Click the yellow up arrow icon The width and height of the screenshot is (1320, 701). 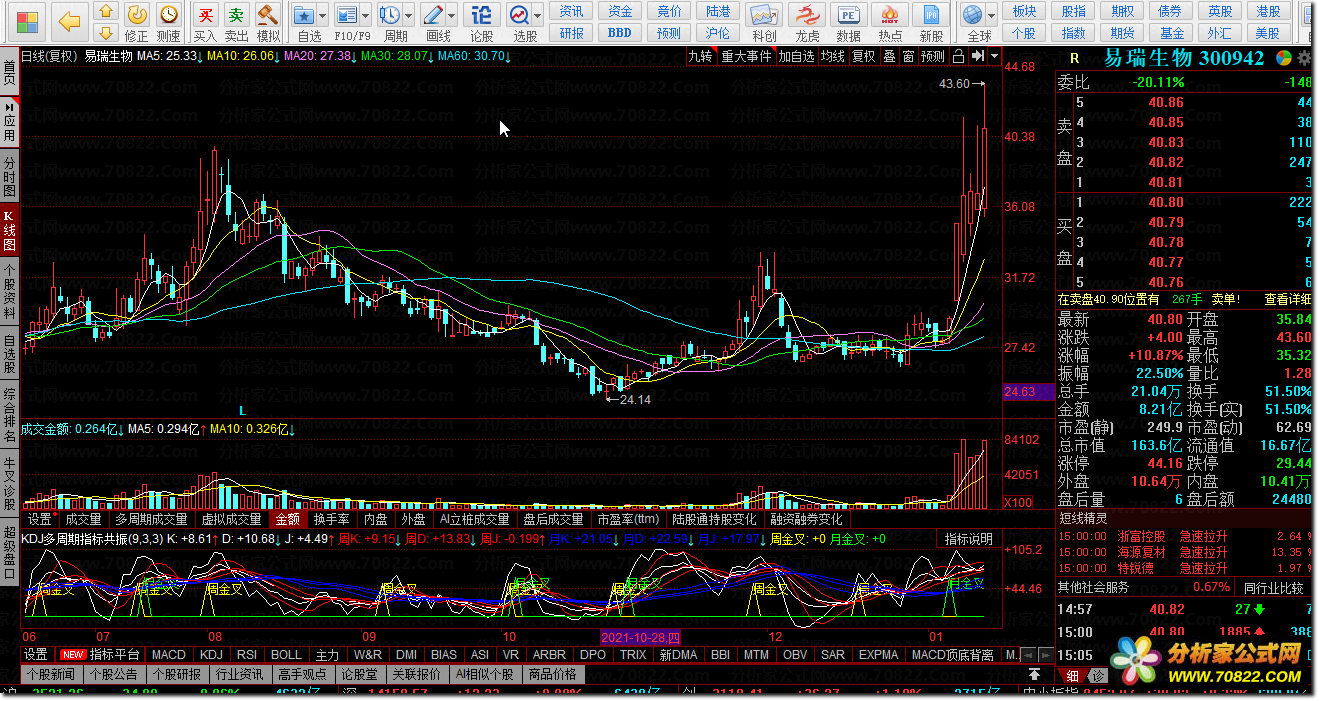coord(106,12)
